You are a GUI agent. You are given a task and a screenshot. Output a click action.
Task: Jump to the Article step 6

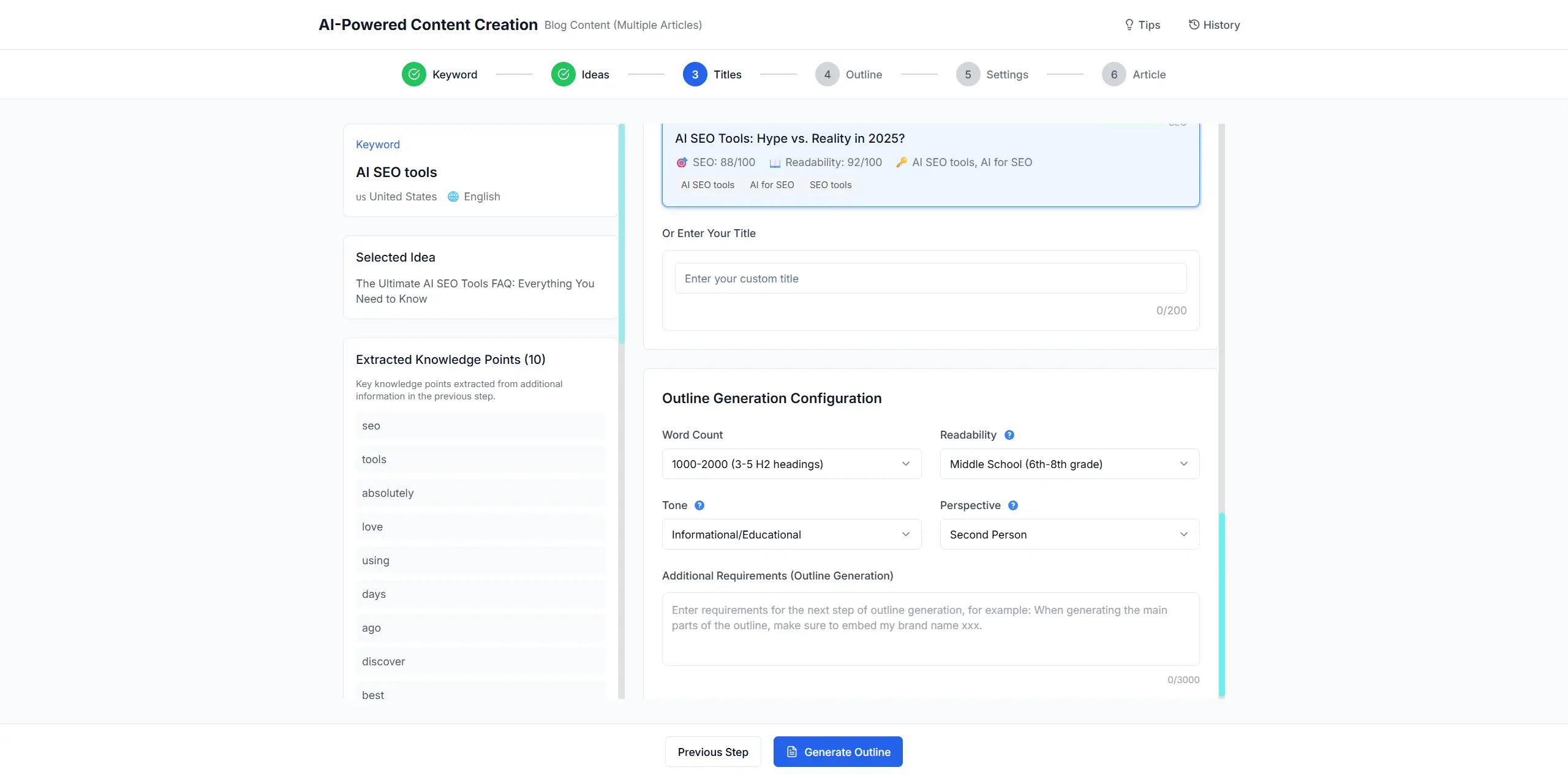tap(1114, 74)
